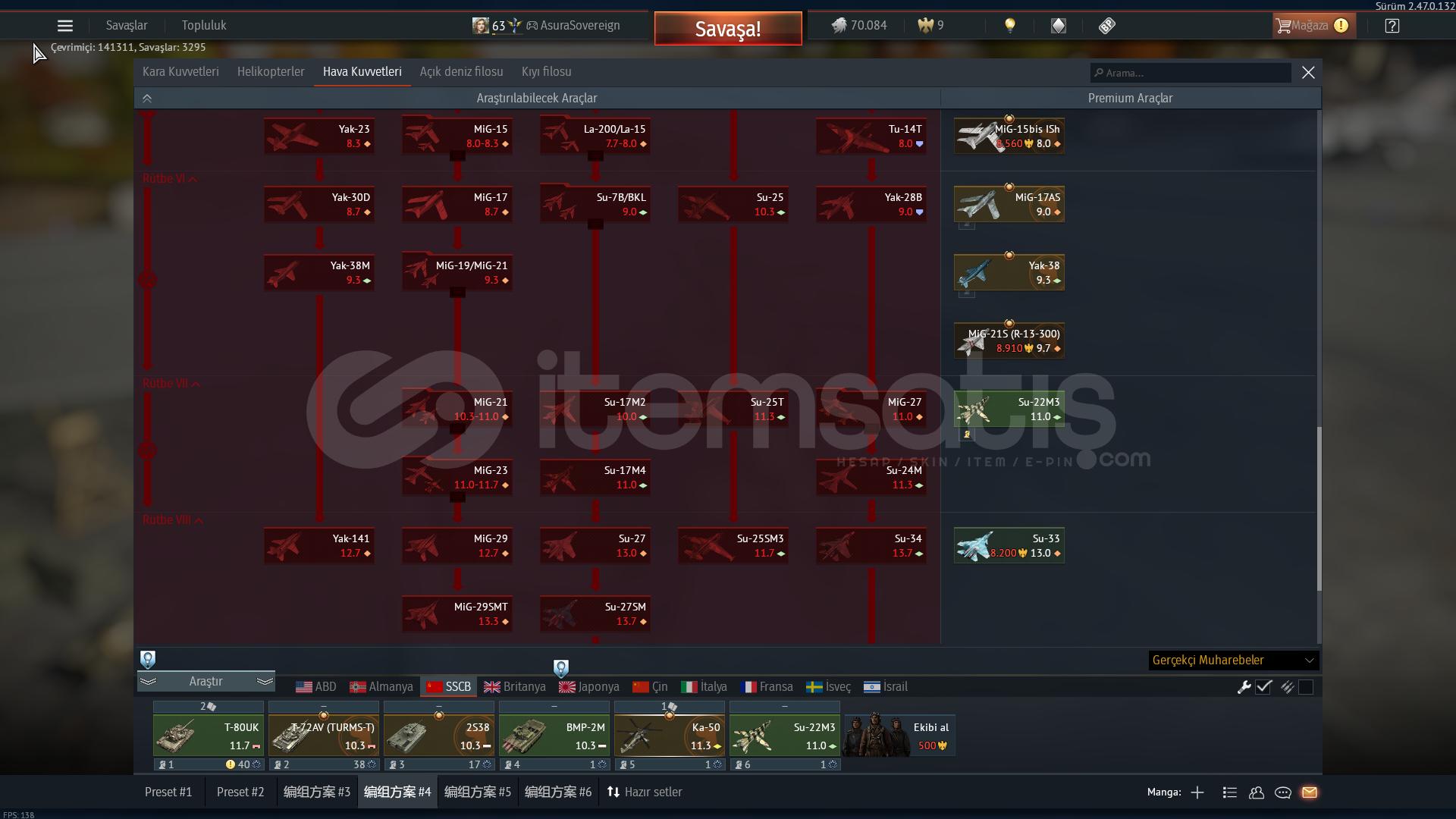The image size is (1456, 819).
Task: Choose Japonya nation flag
Action: 589,687
